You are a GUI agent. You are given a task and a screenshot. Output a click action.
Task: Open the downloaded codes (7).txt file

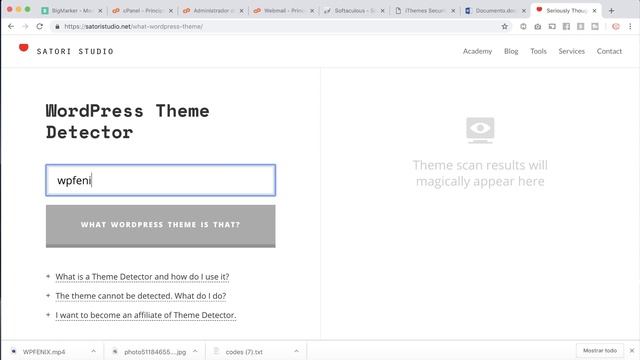(244, 351)
